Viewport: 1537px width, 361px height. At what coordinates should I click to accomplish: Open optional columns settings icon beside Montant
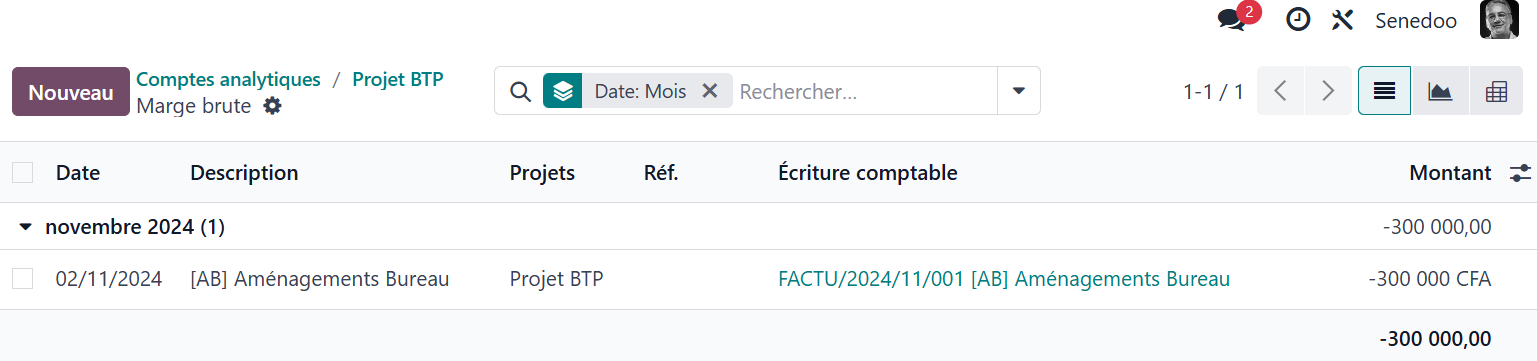pyautogui.click(x=1520, y=173)
